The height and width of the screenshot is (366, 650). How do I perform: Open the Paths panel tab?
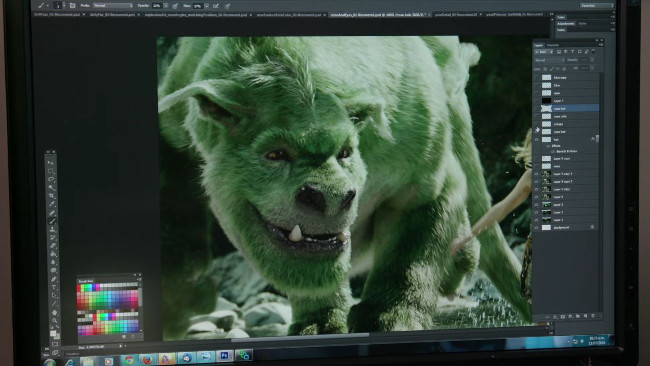(x=561, y=30)
